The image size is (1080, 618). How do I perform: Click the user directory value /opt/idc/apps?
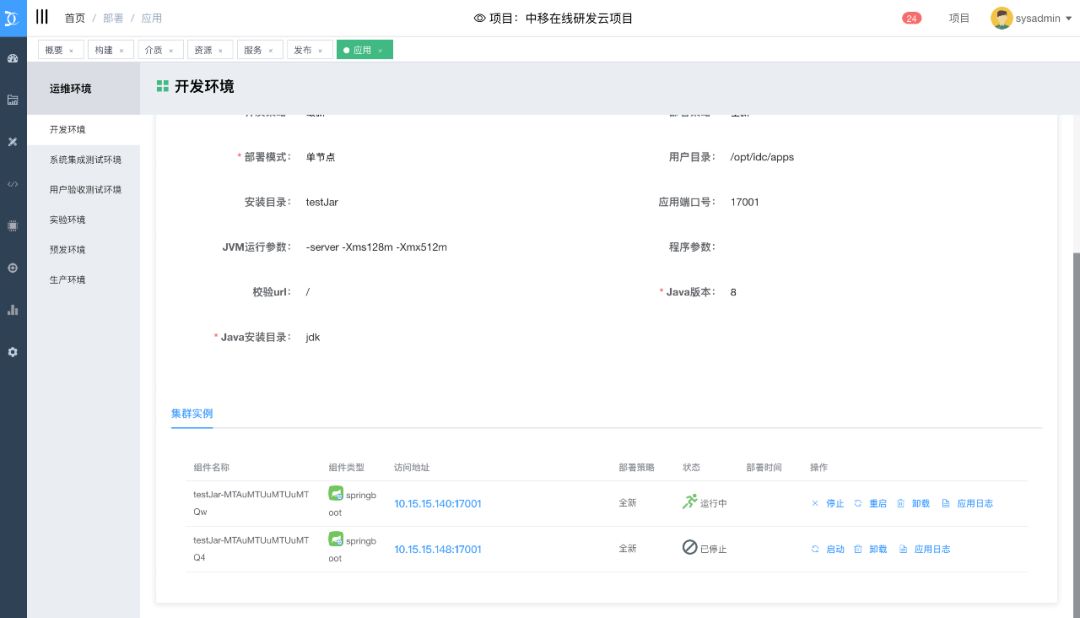pyautogui.click(x=762, y=157)
